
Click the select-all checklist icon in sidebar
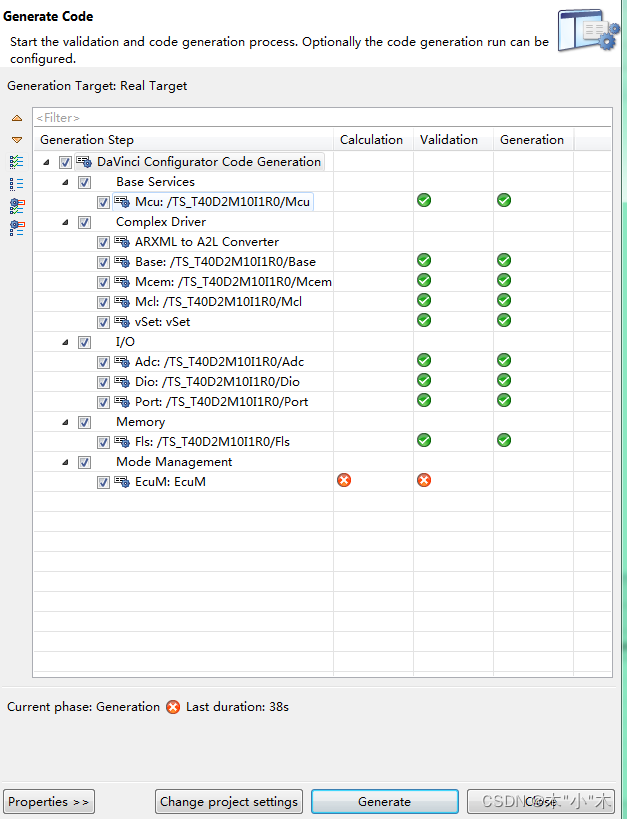tap(17, 161)
